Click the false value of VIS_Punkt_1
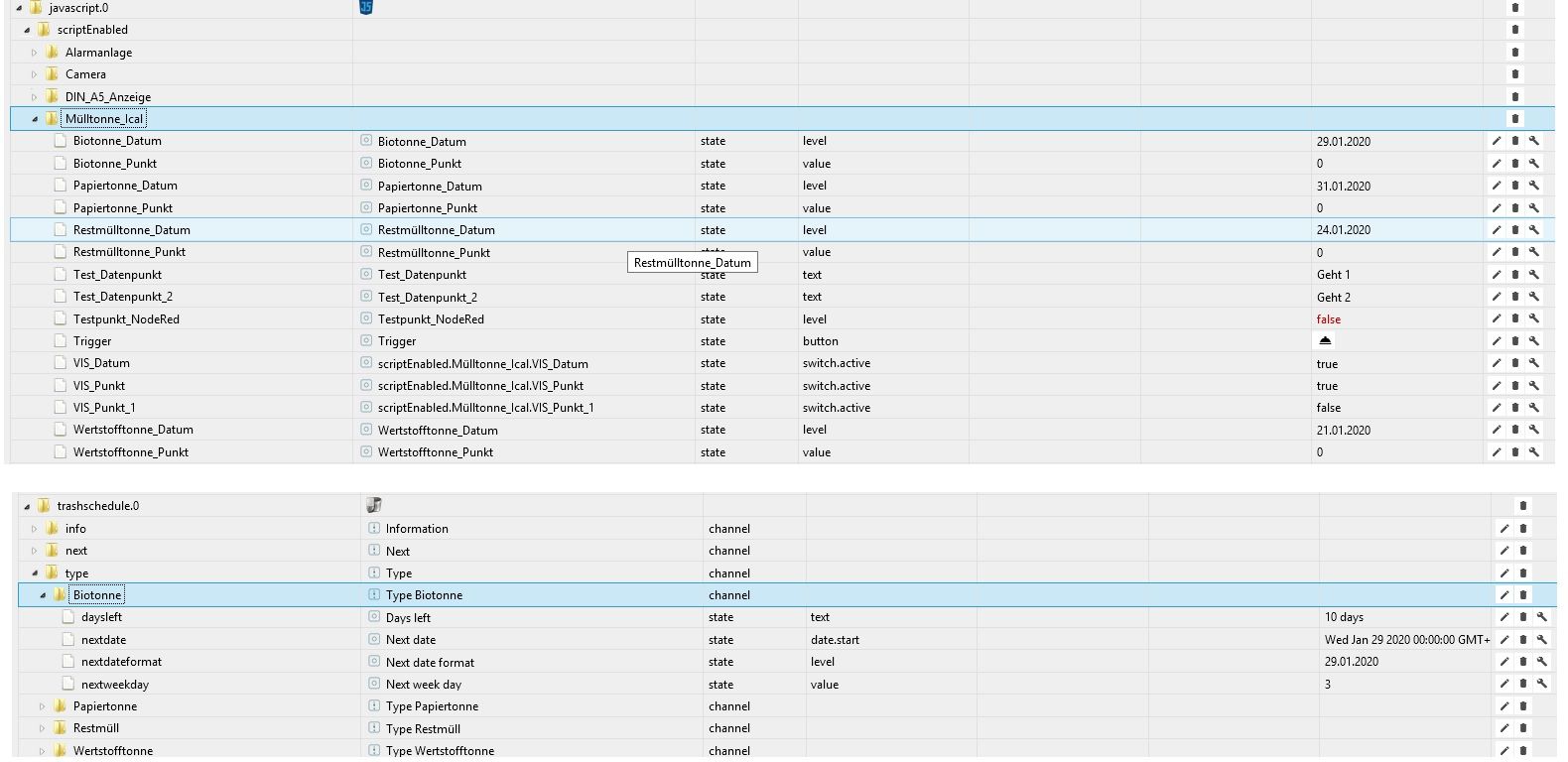 1328,407
